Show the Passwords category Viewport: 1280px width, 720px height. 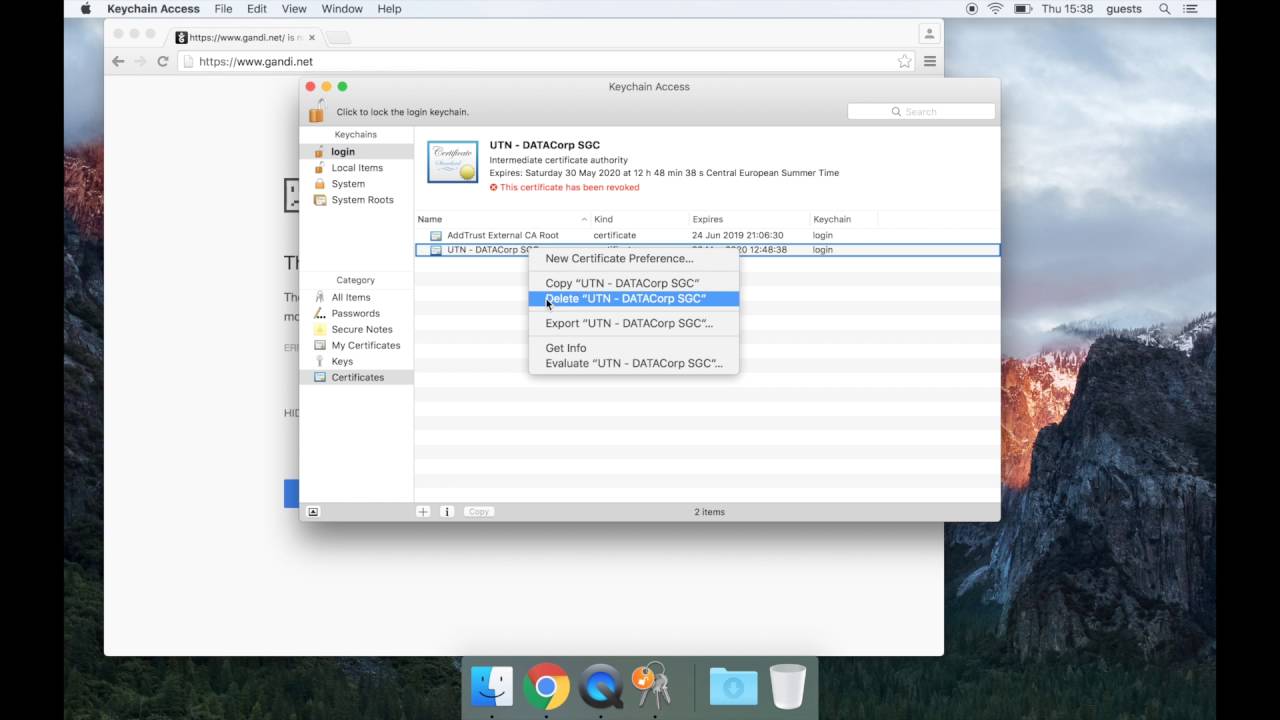(356, 313)
